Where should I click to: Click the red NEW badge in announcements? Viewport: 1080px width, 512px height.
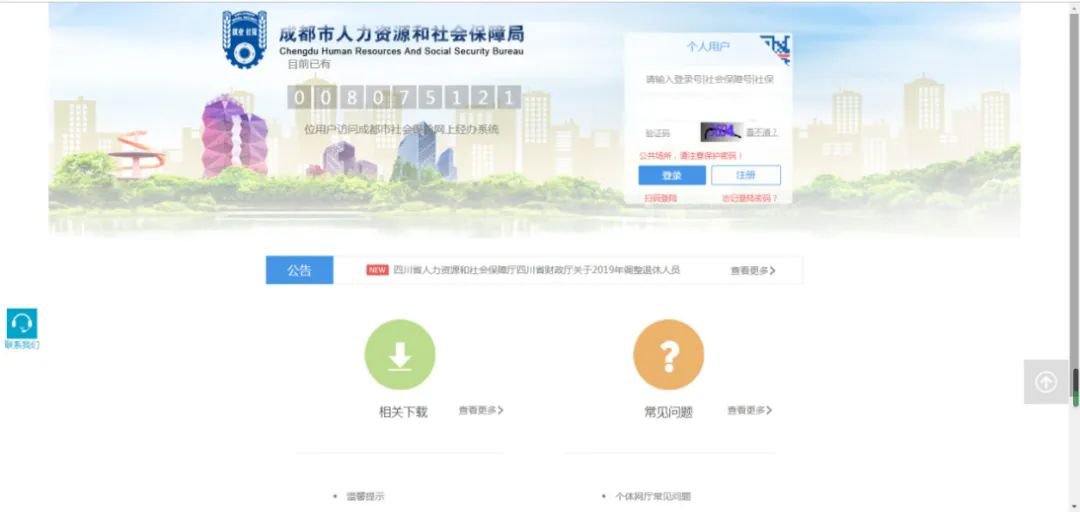coord(377,270)
